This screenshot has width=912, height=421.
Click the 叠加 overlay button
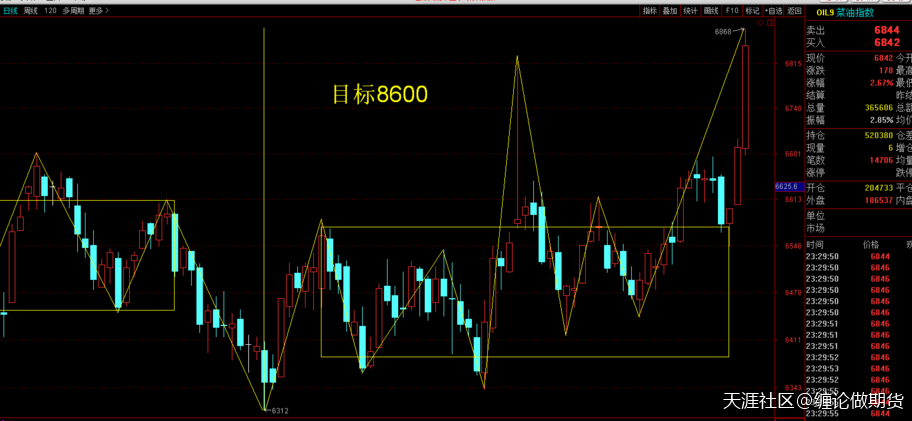(x=670, y=11)
